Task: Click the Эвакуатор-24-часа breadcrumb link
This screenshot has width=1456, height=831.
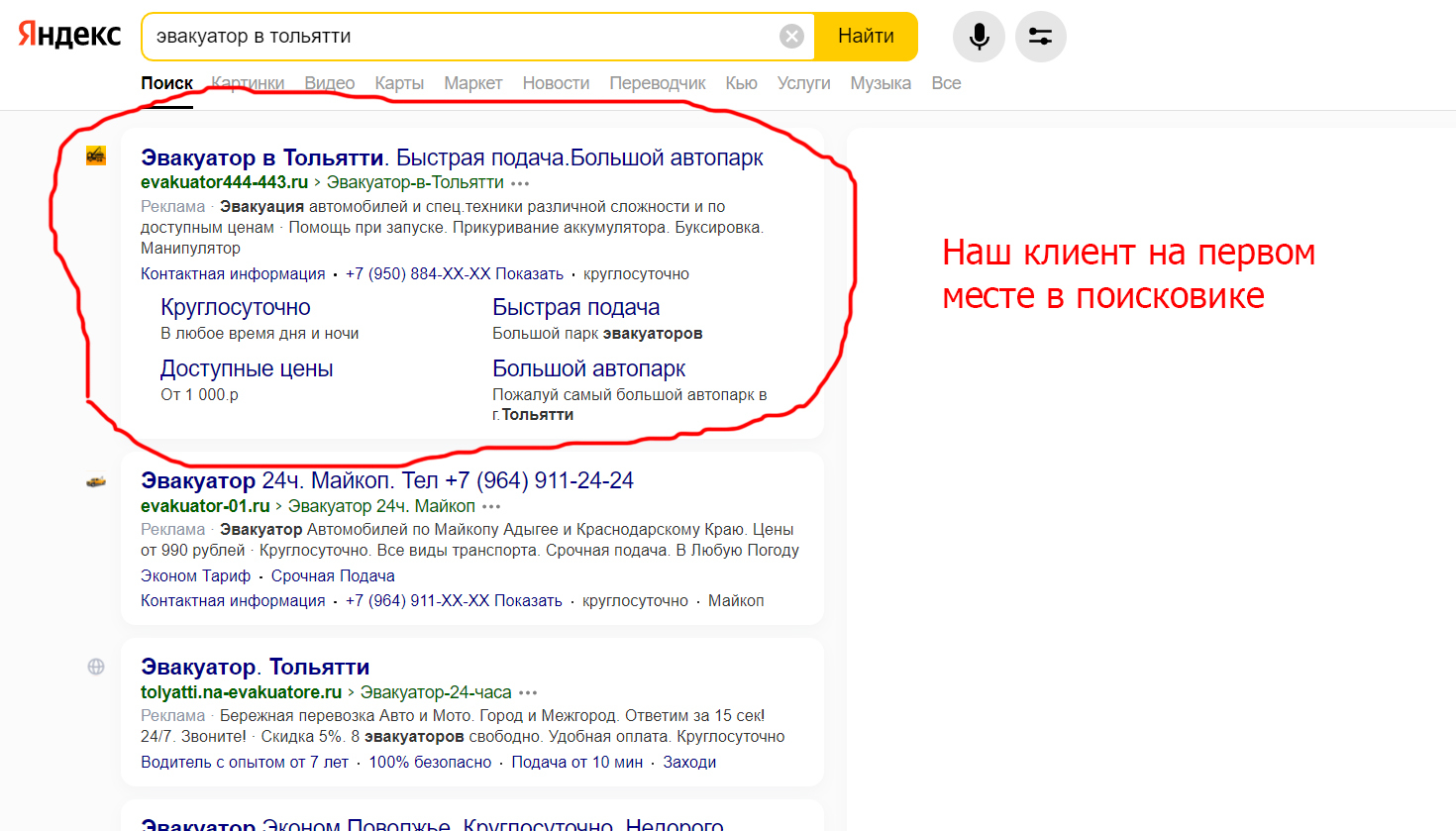Action: click(x=436, y=692)
